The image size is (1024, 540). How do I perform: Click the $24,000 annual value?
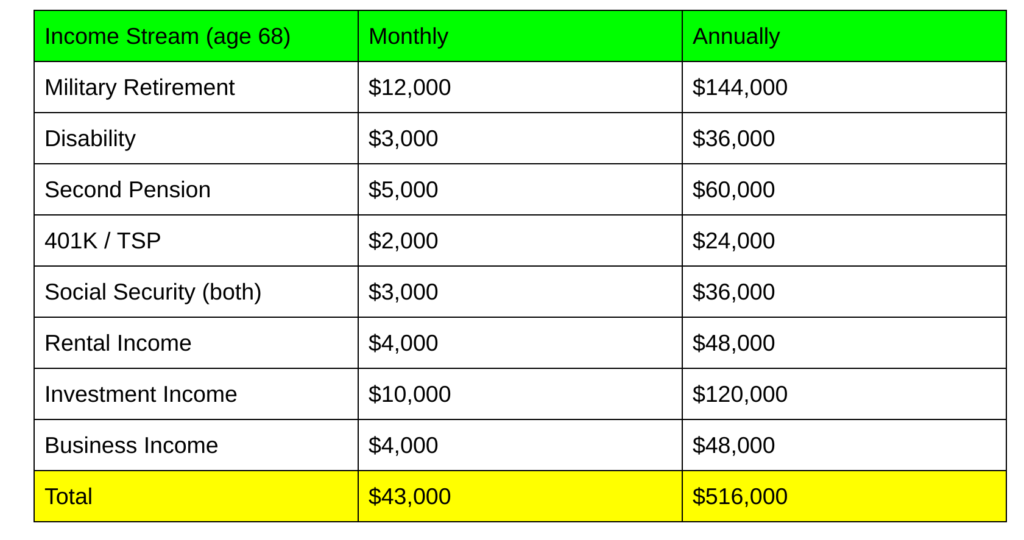pyautogui.click(x=734, y=241)
